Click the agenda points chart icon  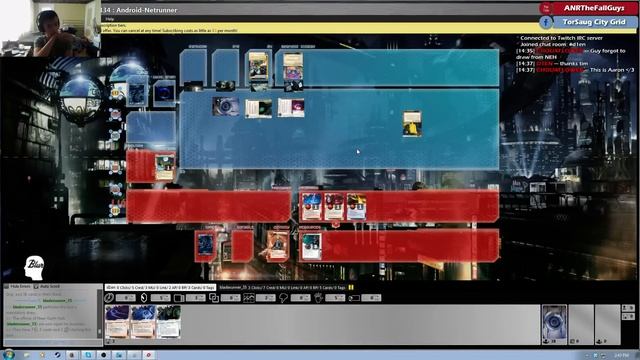point(249,298)
